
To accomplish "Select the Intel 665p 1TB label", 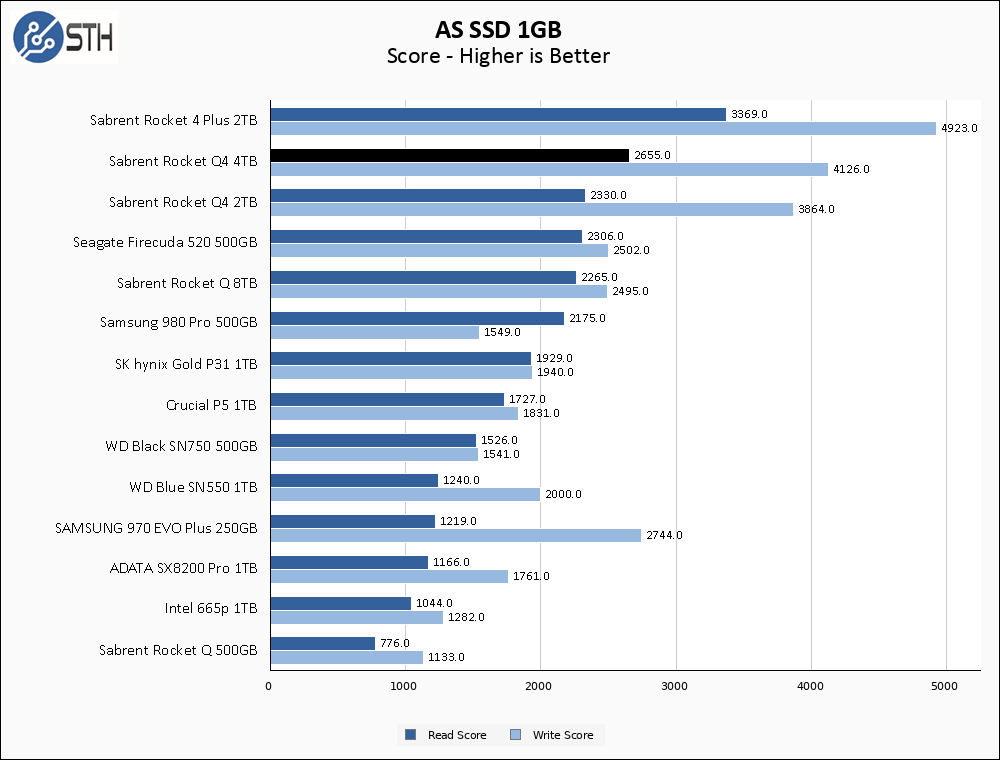I will [211, 608].
